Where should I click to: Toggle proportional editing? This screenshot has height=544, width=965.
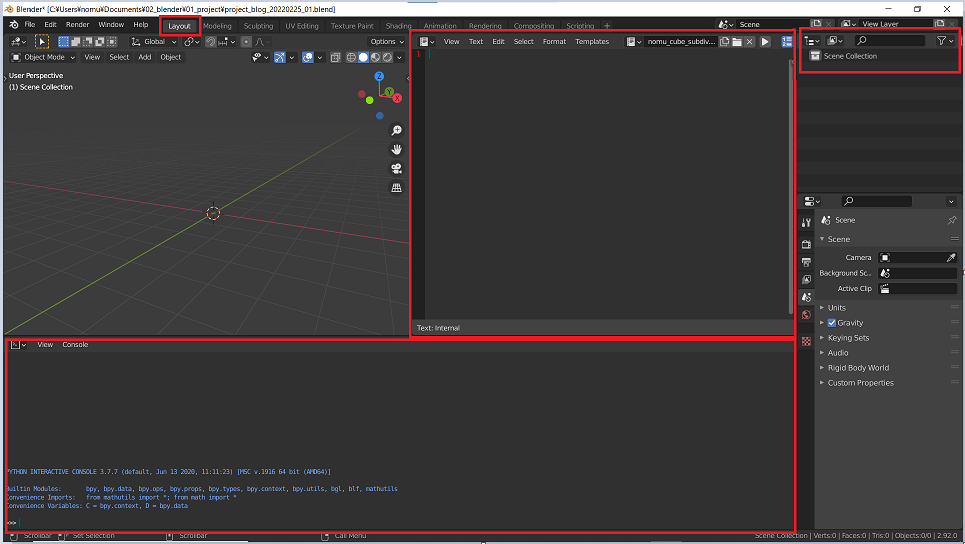pyautogui.click(x=246, y=42)
